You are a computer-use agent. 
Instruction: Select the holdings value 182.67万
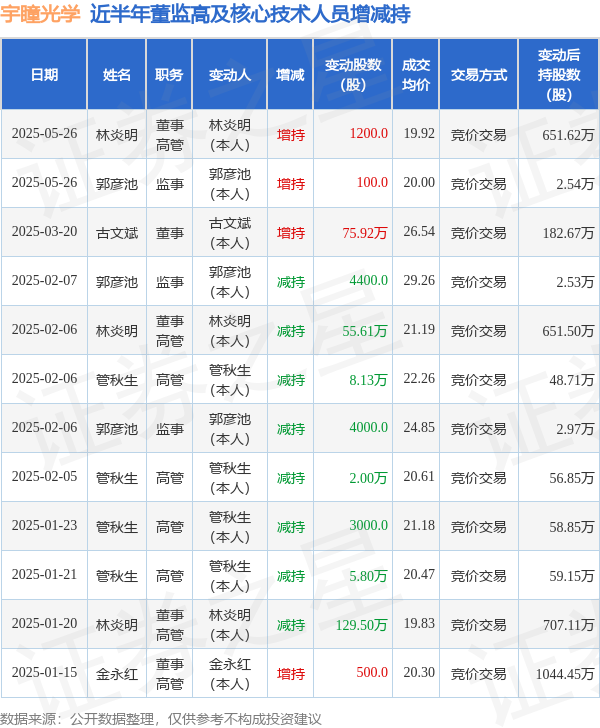tap(568, 233)
